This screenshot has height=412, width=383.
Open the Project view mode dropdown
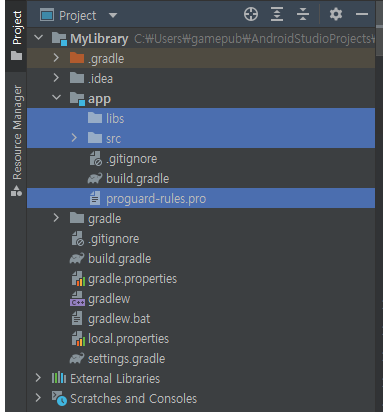113,15
